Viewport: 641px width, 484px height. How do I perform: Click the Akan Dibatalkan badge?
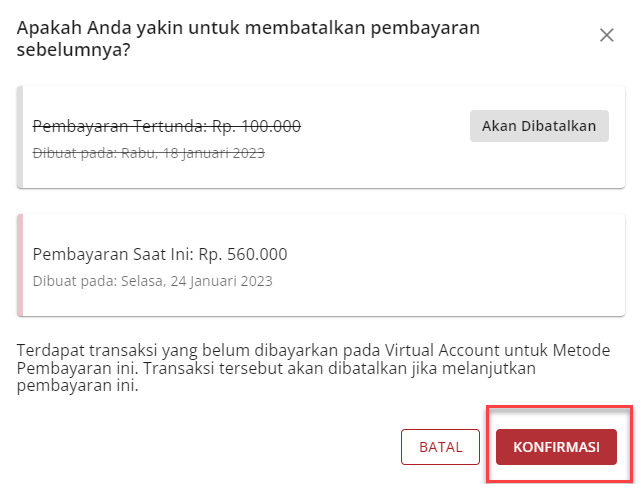pos(539,126)
